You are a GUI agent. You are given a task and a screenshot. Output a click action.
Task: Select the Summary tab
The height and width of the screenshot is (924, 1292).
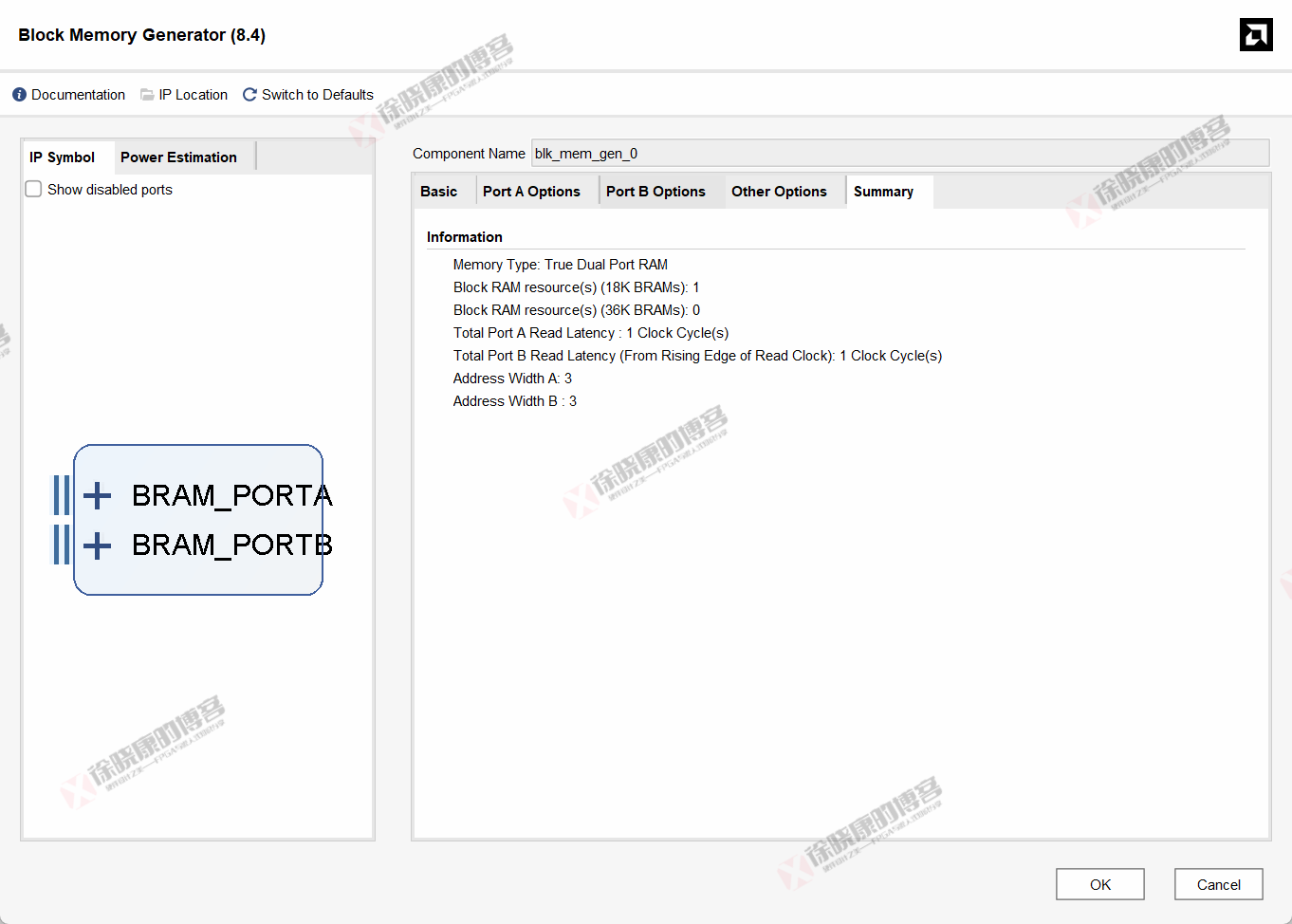pyautogui.click(x=882, y=191)
